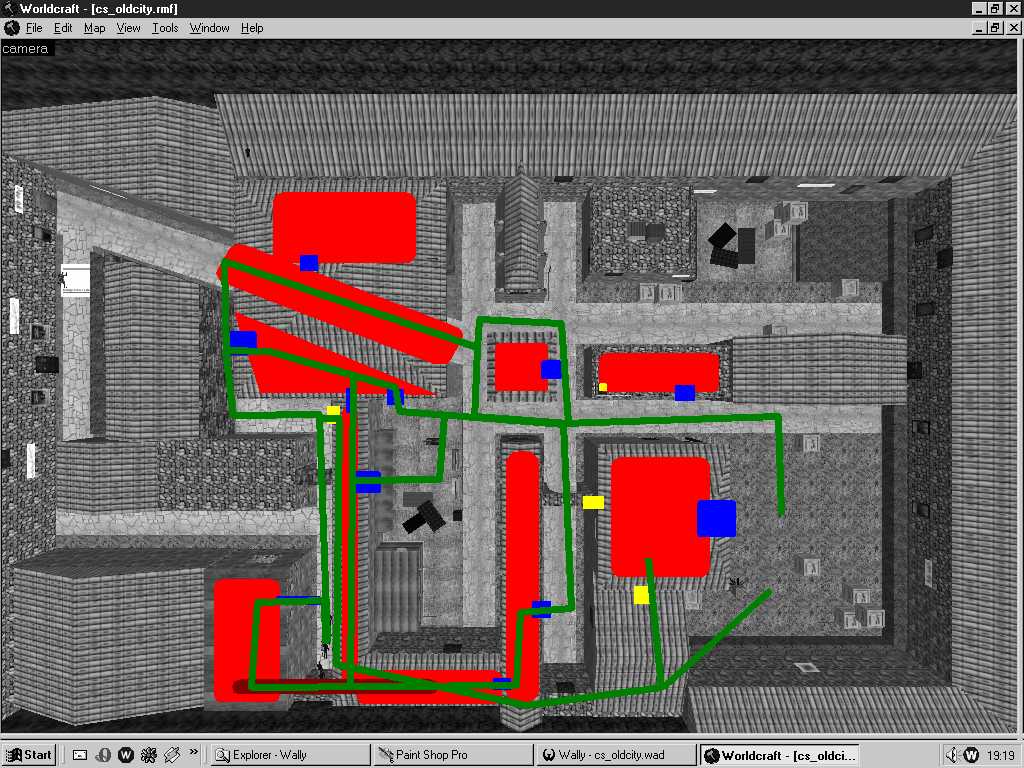Screen dimensions: 1024x768
Task: Click the W icon in system tray
Action: click(x=971, y=755)
